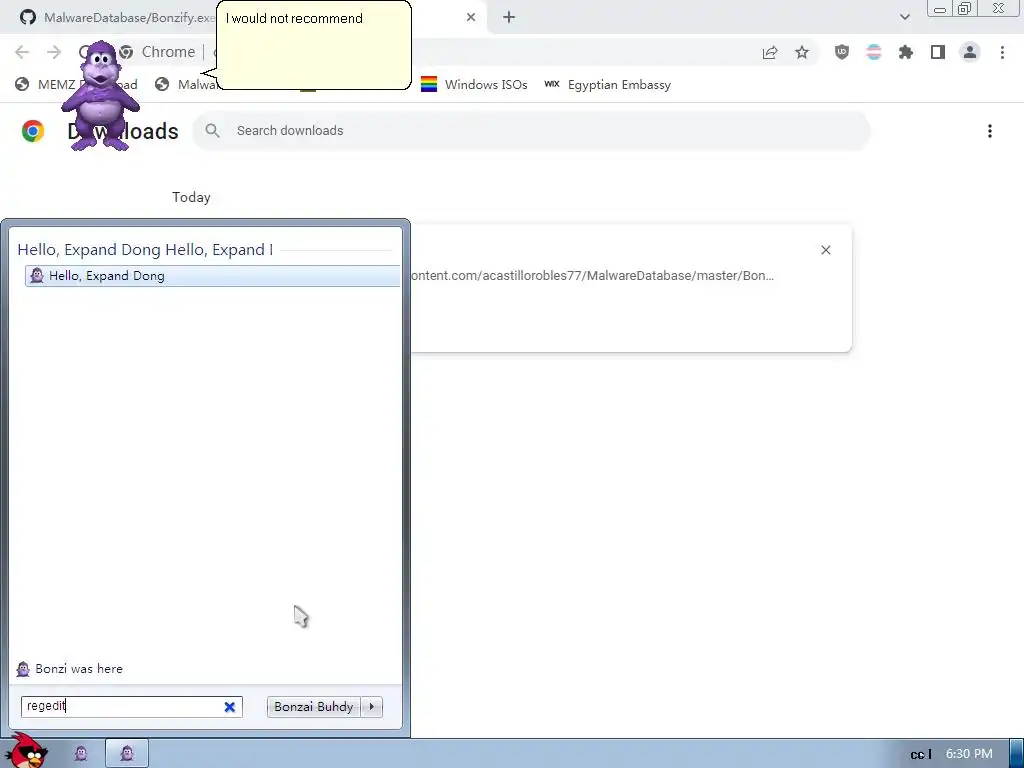
Task: Open the Extensions puzzle piece menu
Action: point(906,52)
